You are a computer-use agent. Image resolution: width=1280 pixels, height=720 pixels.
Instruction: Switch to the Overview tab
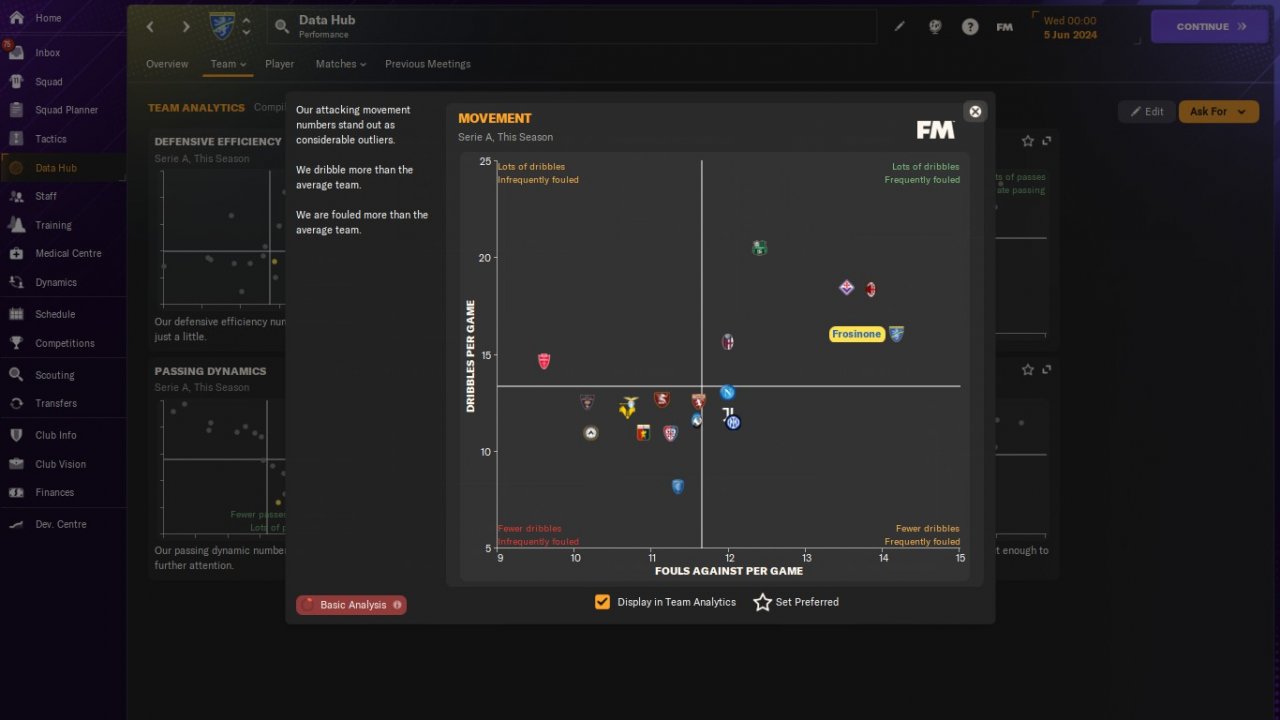point(167,64)
